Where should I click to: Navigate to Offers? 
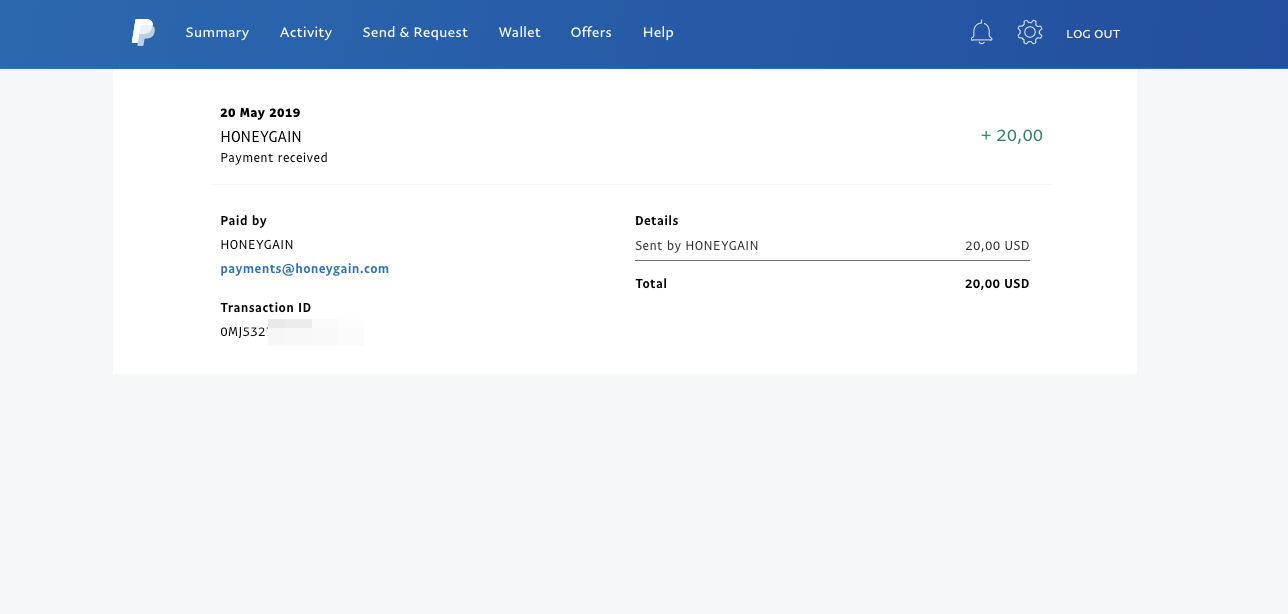pyautogui.click(x=591, y=33)
